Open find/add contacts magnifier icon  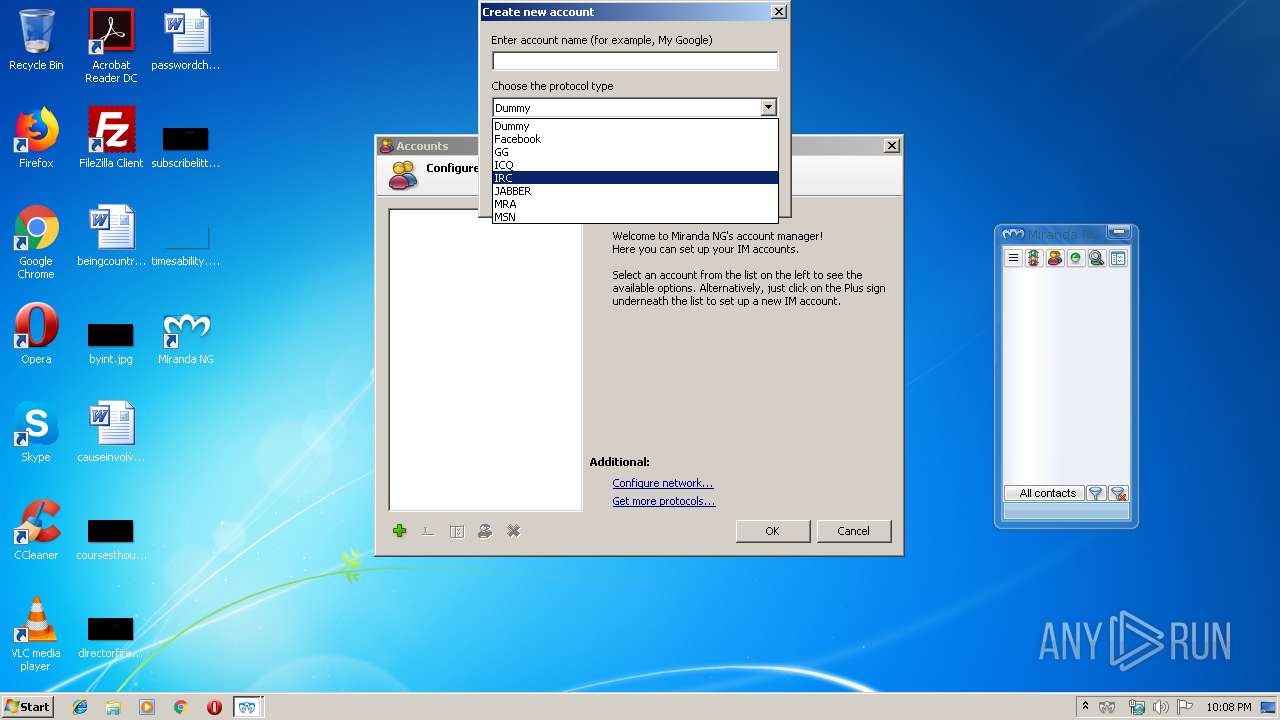click(1097, 258)
